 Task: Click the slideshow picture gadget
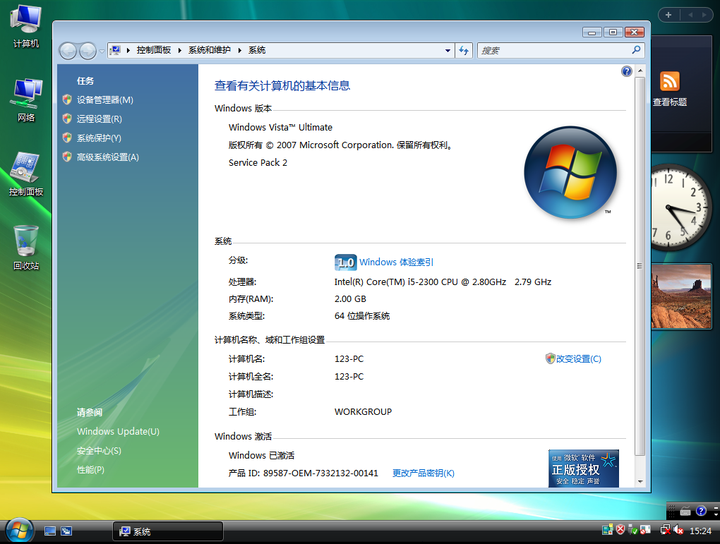click(681, 296)
